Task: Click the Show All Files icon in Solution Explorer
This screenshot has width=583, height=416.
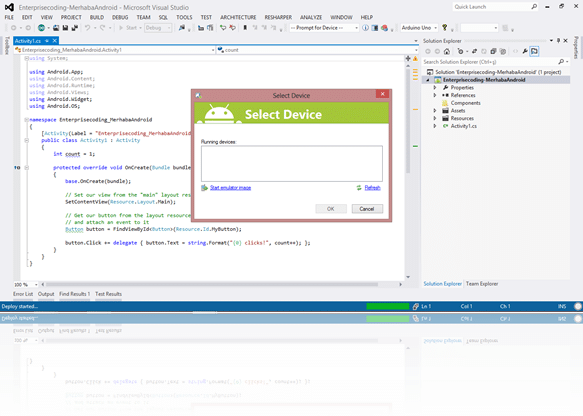Action: [x=503, y=51]
